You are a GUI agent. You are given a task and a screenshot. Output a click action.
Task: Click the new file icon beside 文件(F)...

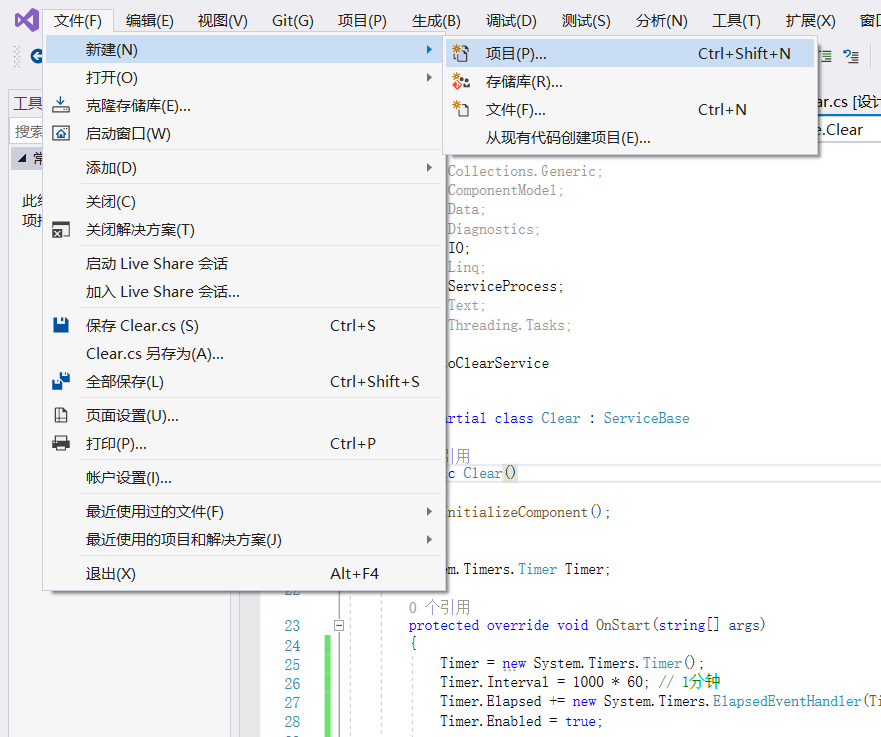click(x=461, y=109)
